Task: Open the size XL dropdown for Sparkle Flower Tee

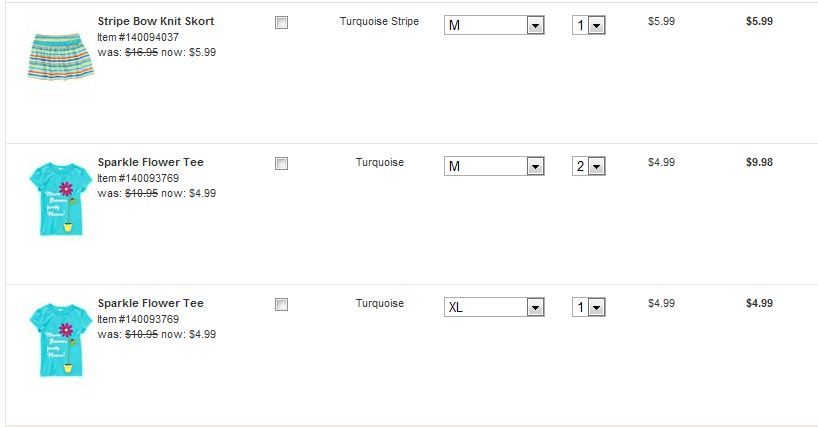Action: point(494,307)
